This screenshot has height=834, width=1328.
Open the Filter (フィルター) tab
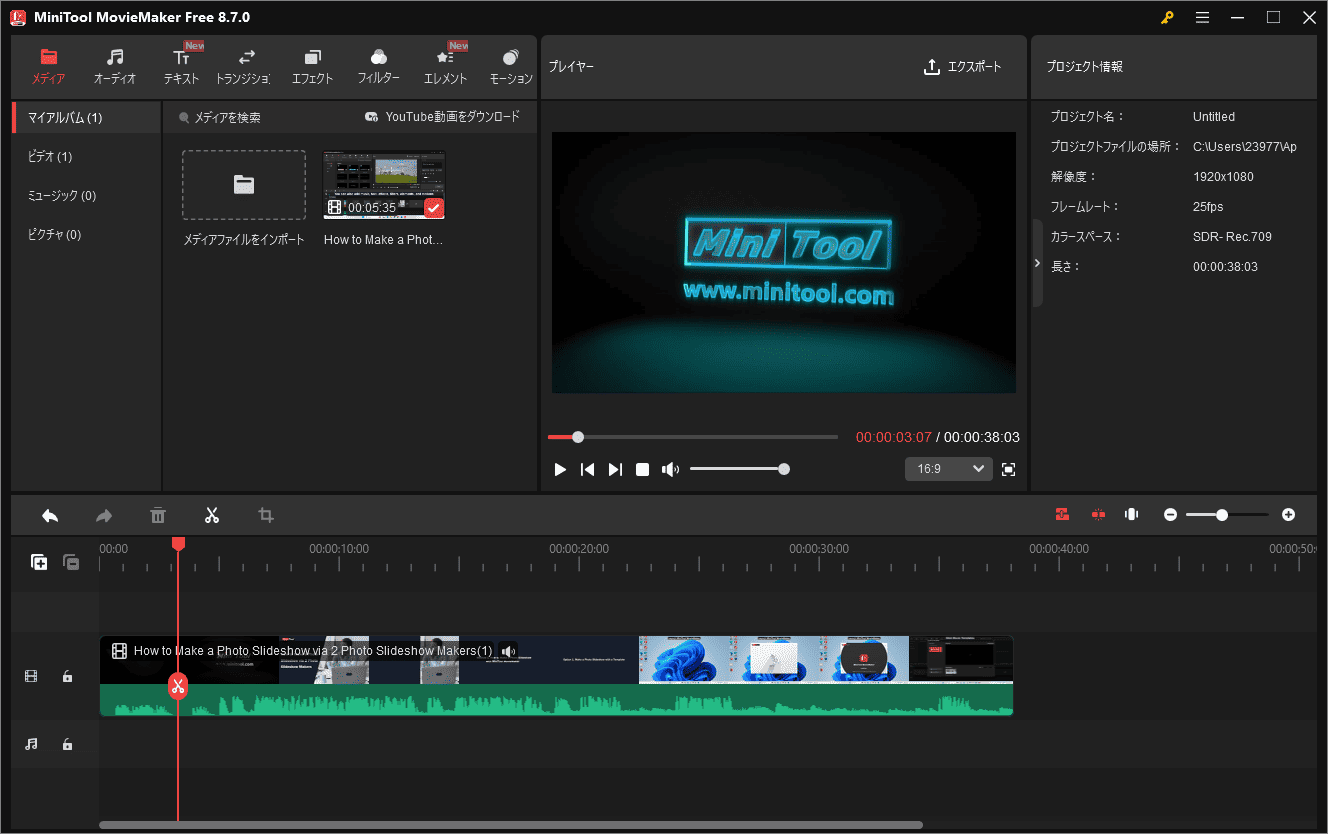point(378,66)
